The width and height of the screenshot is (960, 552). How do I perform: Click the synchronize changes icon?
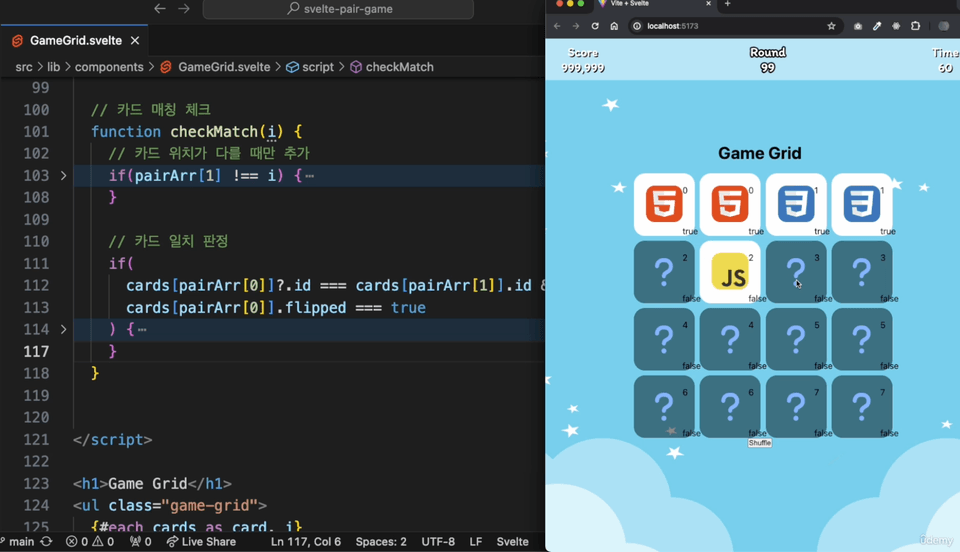tap(47, 542)
